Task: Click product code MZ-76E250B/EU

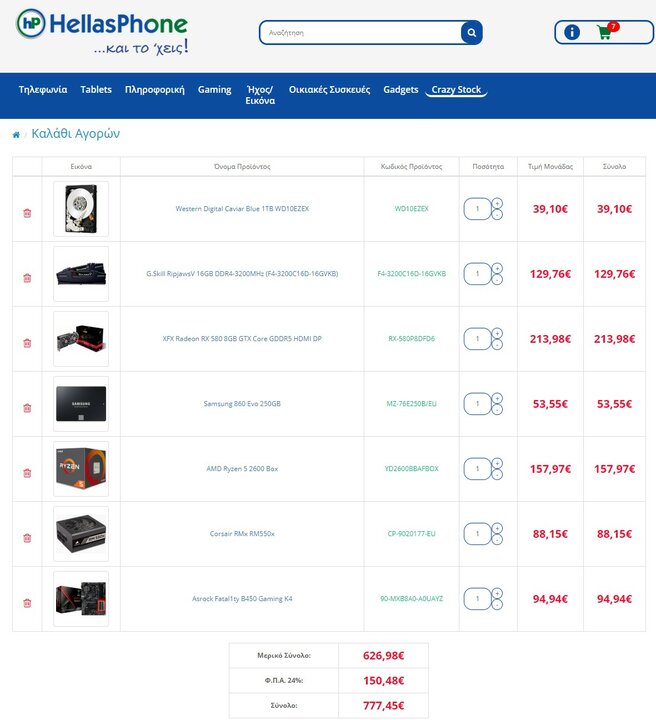Action: point(411,404)
